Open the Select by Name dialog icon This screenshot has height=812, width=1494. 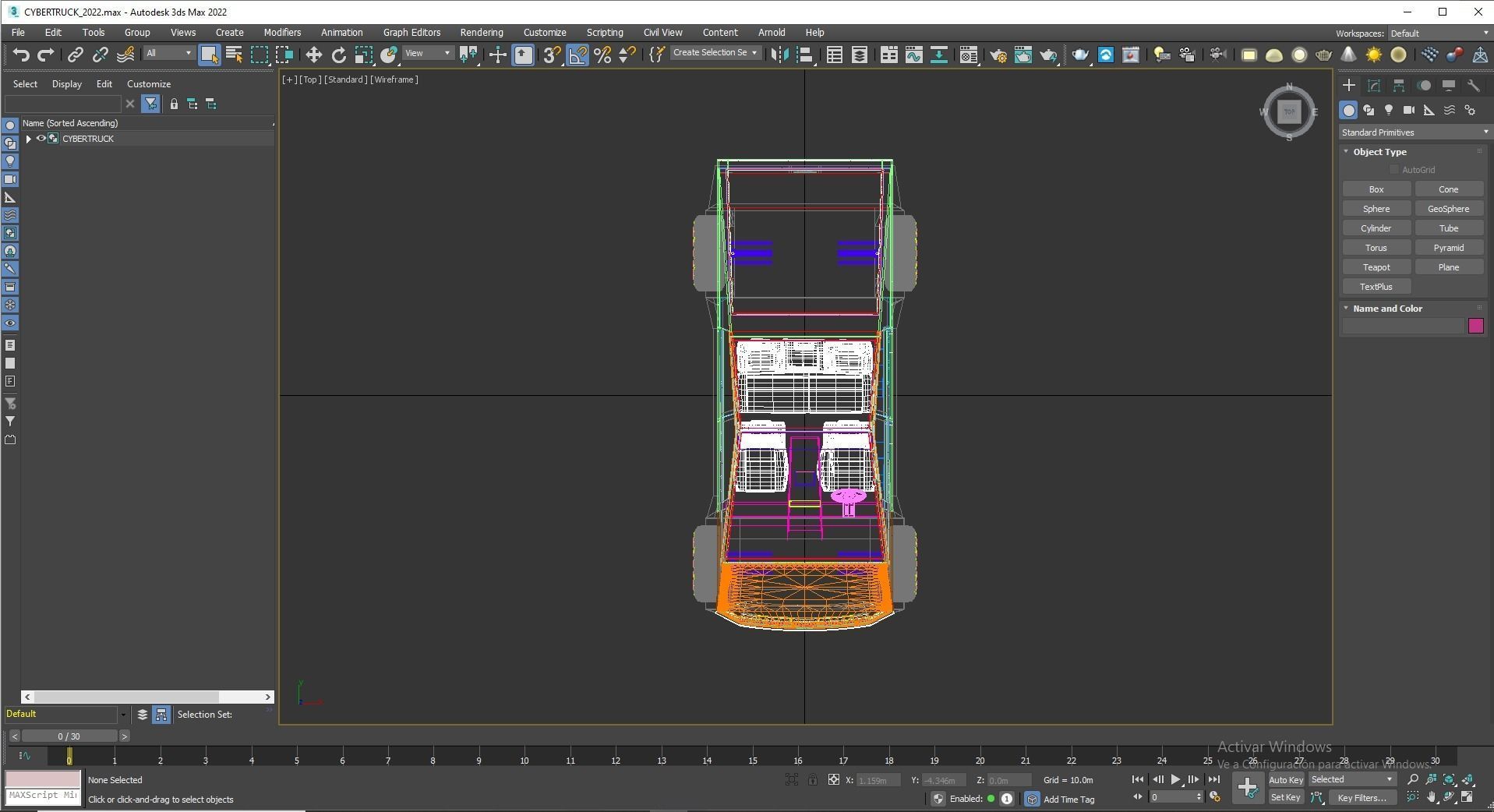[x=234, y=55]
